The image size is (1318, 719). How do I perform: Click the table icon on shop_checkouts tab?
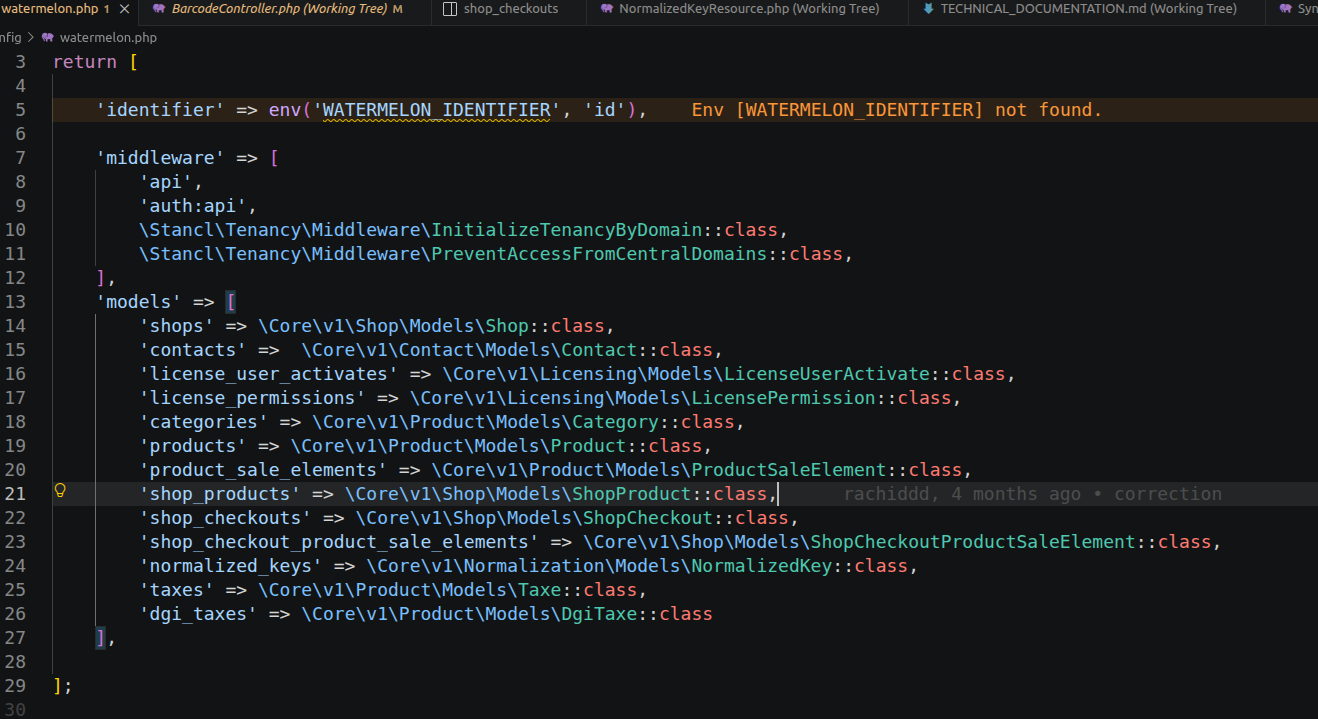[x=449, y=9]
